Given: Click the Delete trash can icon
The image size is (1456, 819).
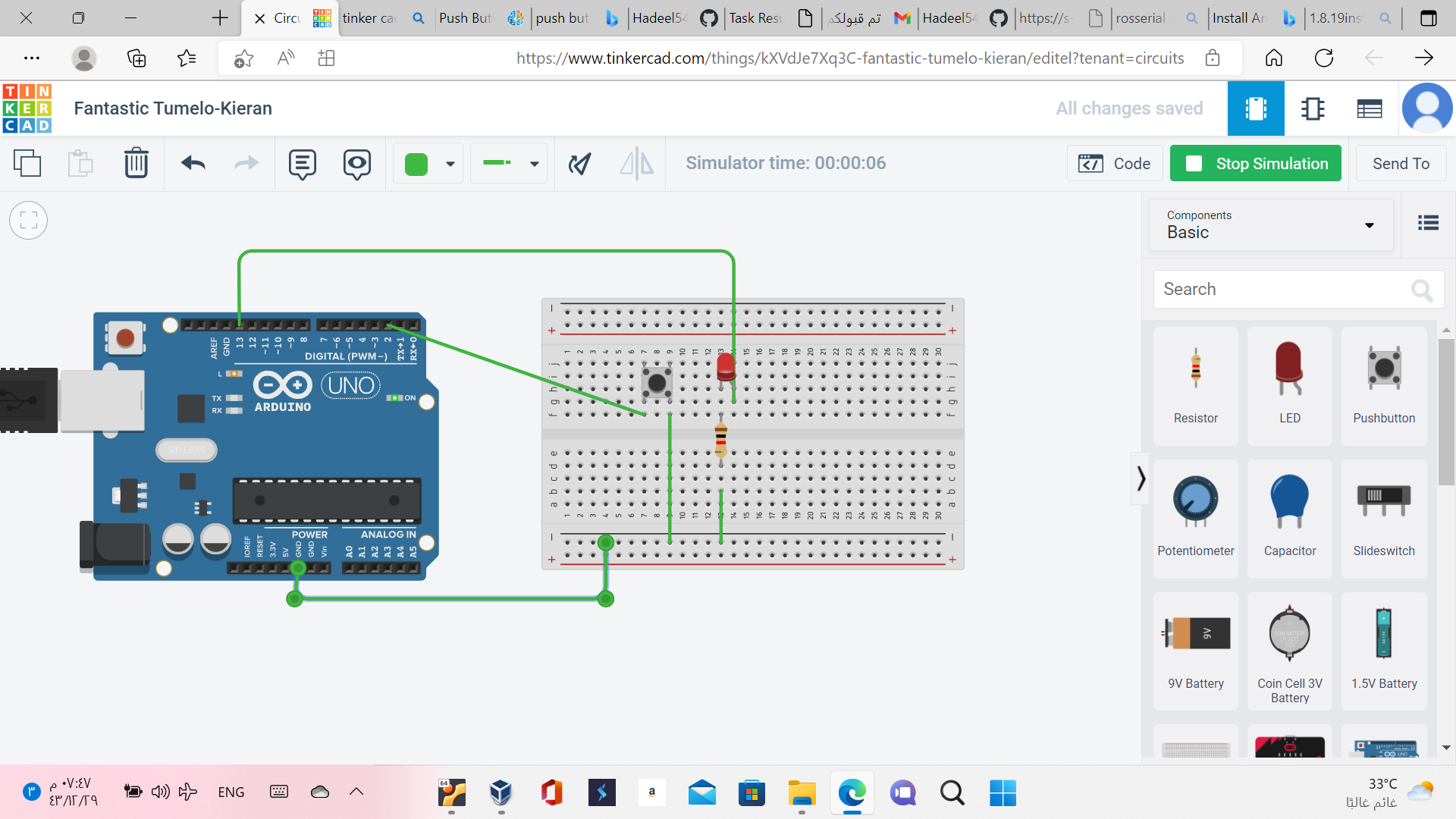Looking at the screenshot, I should [x=136, y=163].
